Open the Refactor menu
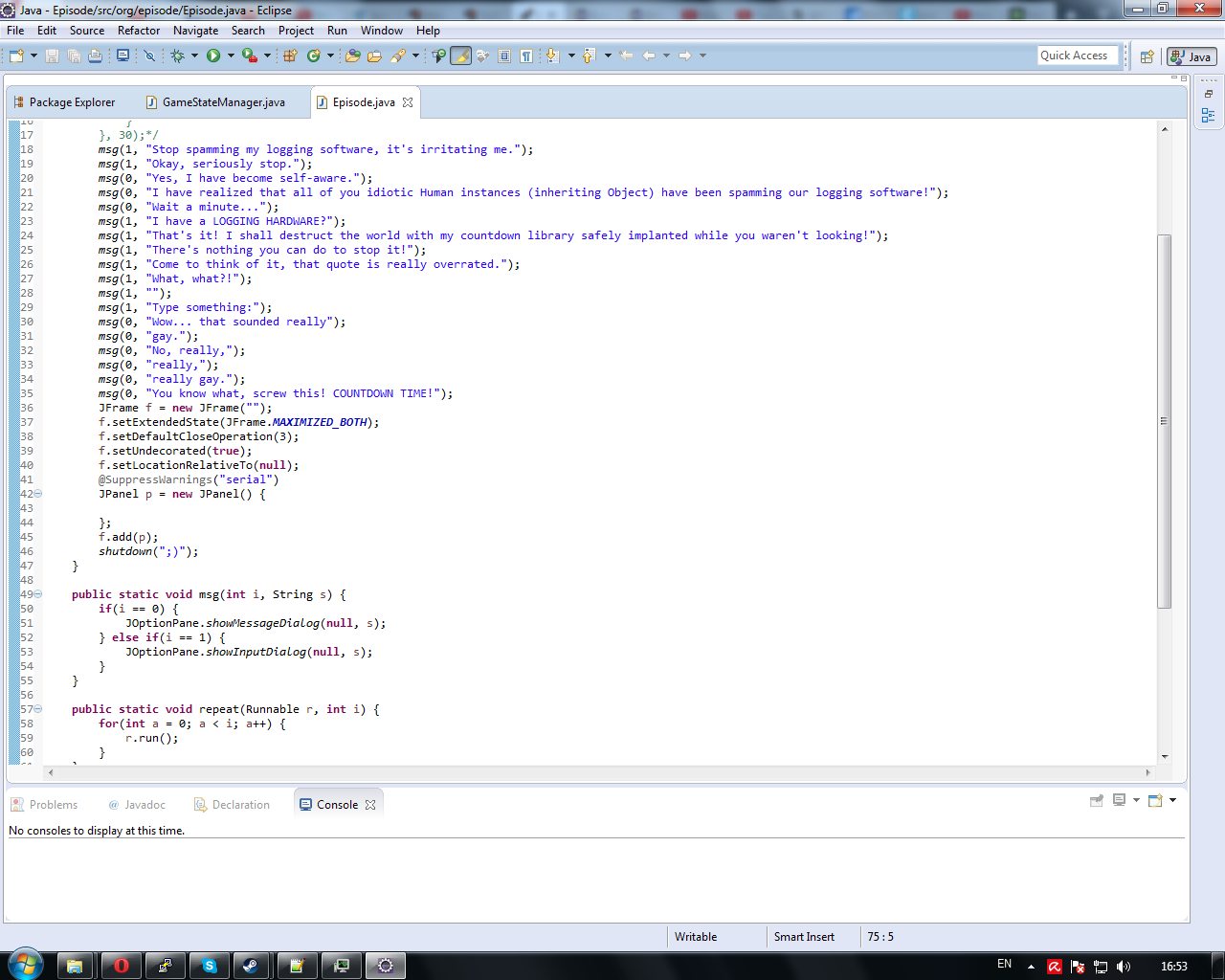The width and height of the screenshot is (1225, 980). coord(139,31)
